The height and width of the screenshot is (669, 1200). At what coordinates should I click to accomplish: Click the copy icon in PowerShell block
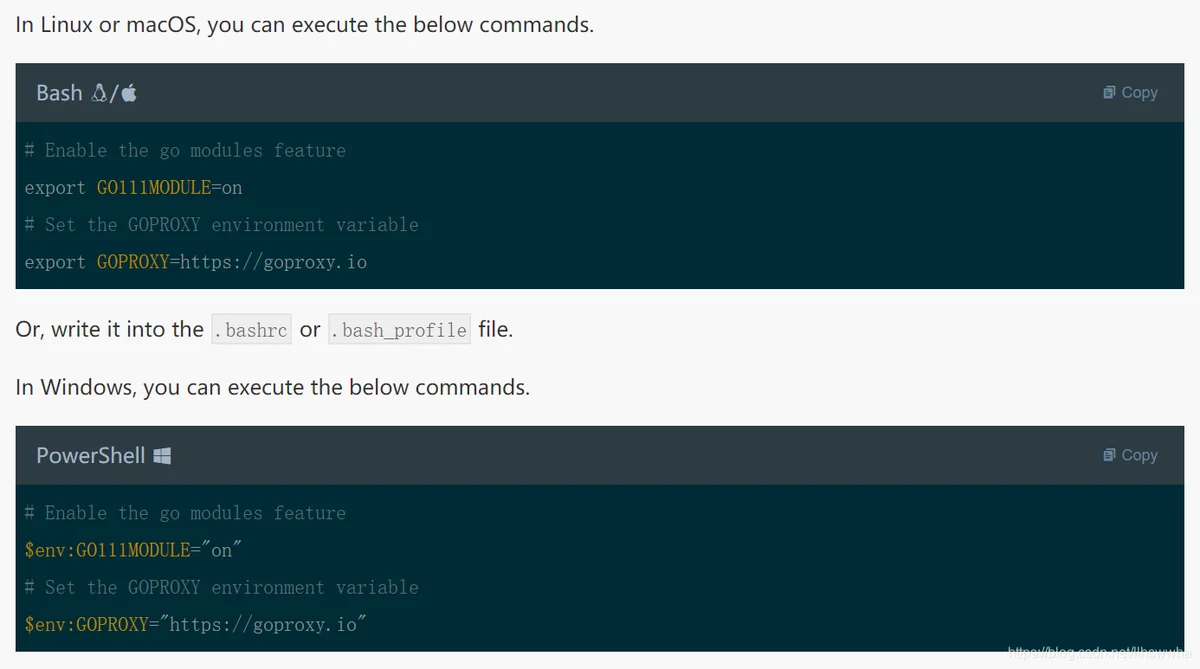pos(1109,455)
